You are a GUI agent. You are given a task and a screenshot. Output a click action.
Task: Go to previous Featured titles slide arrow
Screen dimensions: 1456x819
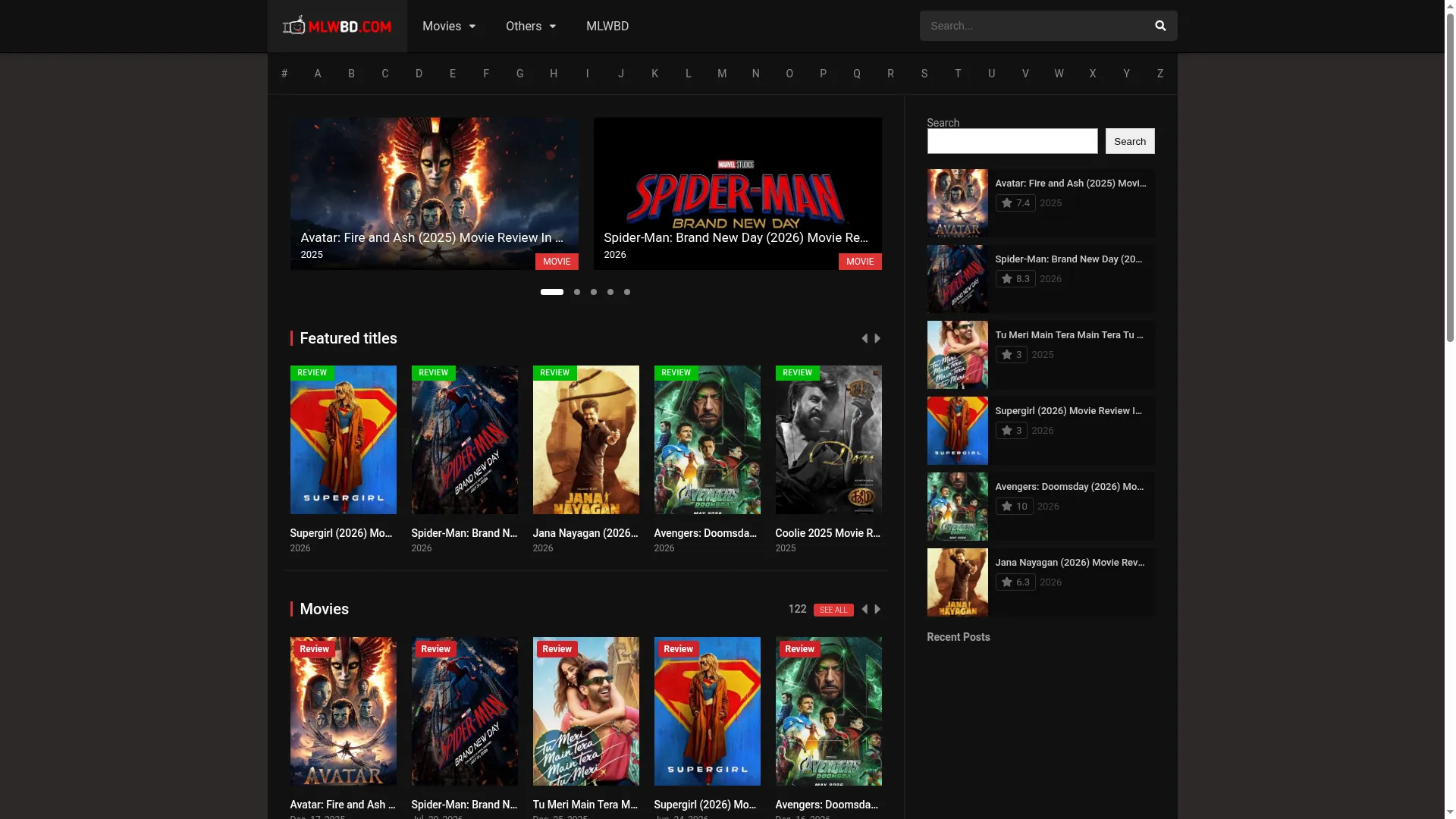point(864,338)
